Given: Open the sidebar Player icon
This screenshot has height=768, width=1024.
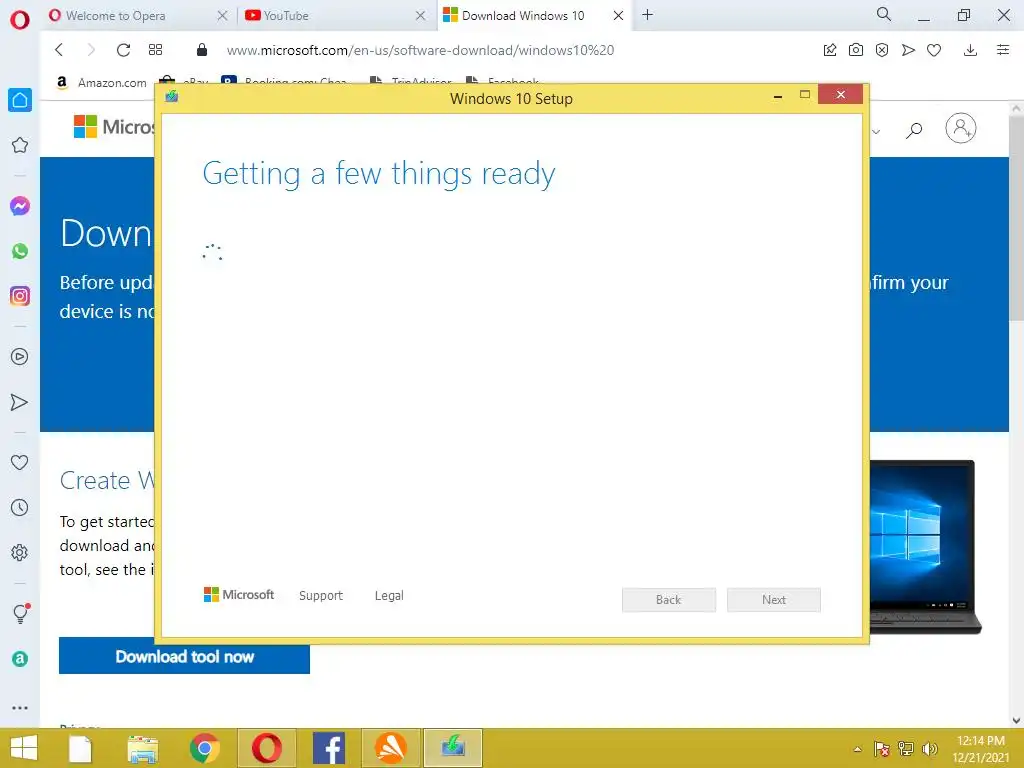Looking at the screenshot, I should pos(20,357).
